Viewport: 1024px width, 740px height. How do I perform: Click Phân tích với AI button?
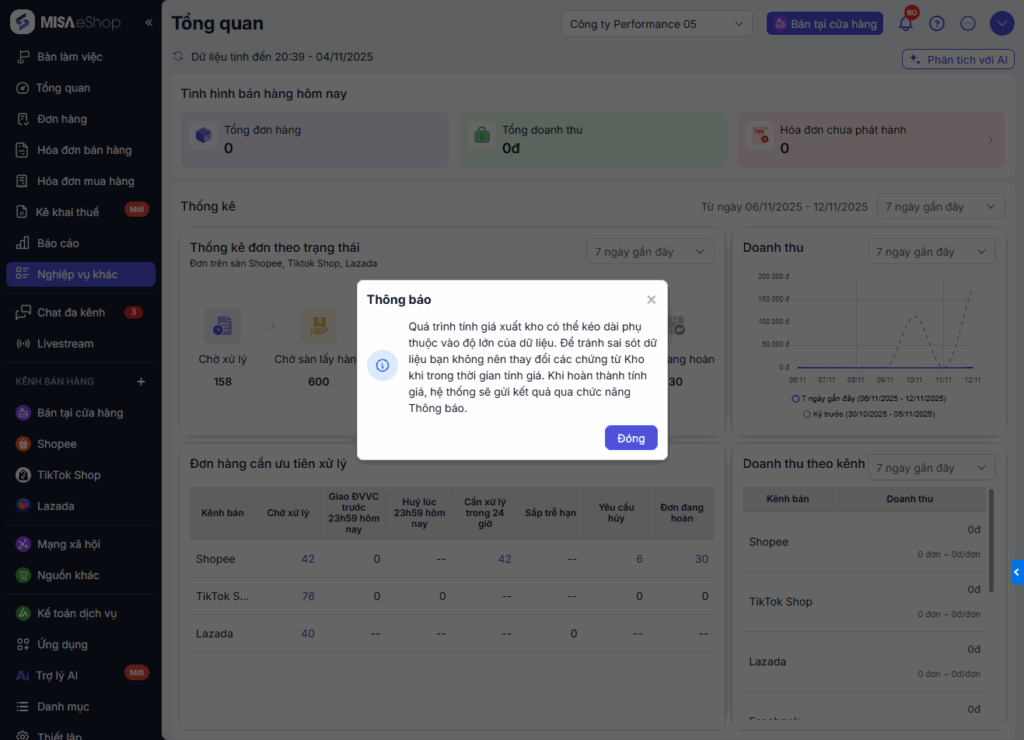[x=958, y=60]
